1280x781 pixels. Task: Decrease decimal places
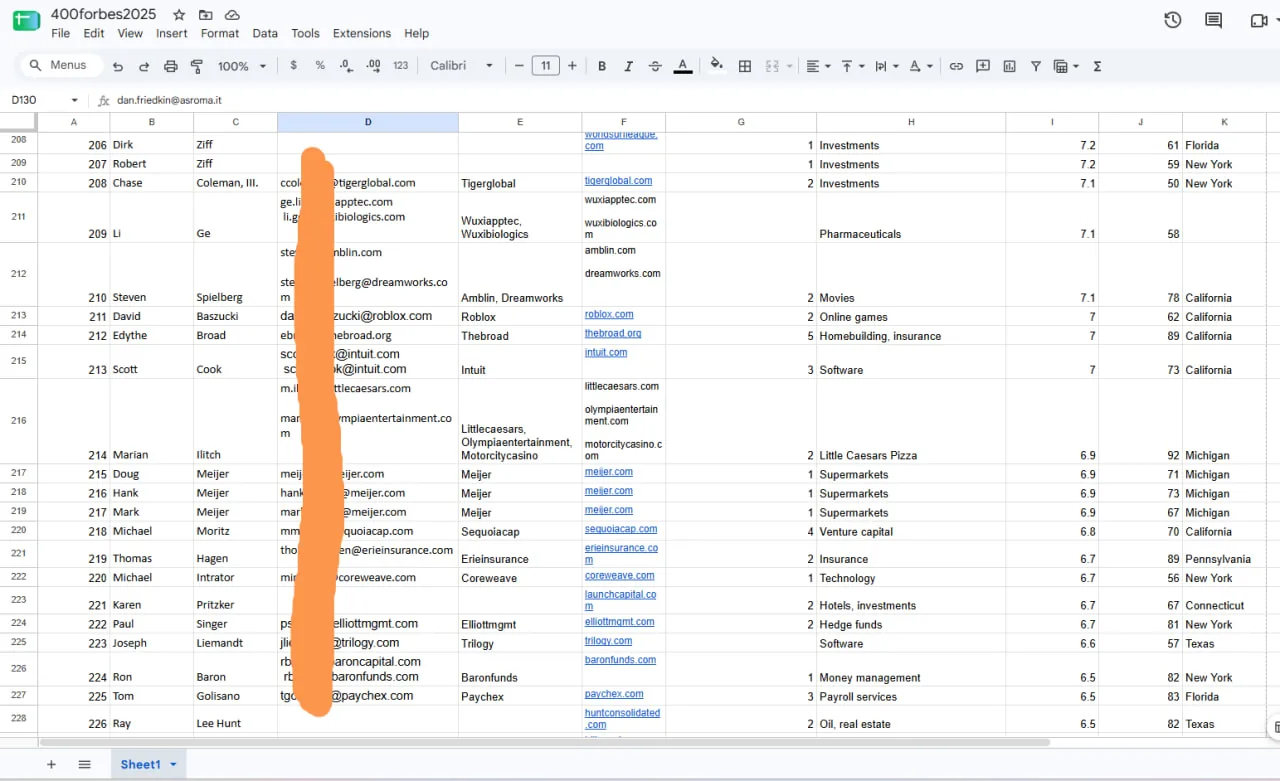click(x=346, y=66)
